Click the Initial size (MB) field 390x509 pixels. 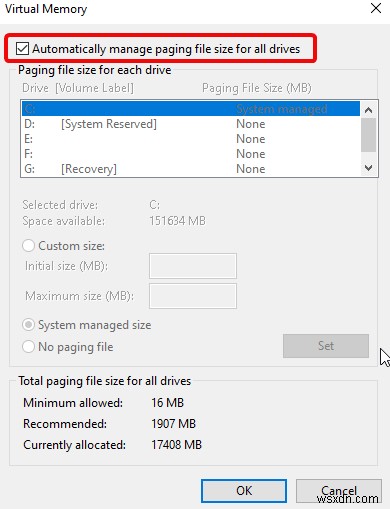point(193,266)
